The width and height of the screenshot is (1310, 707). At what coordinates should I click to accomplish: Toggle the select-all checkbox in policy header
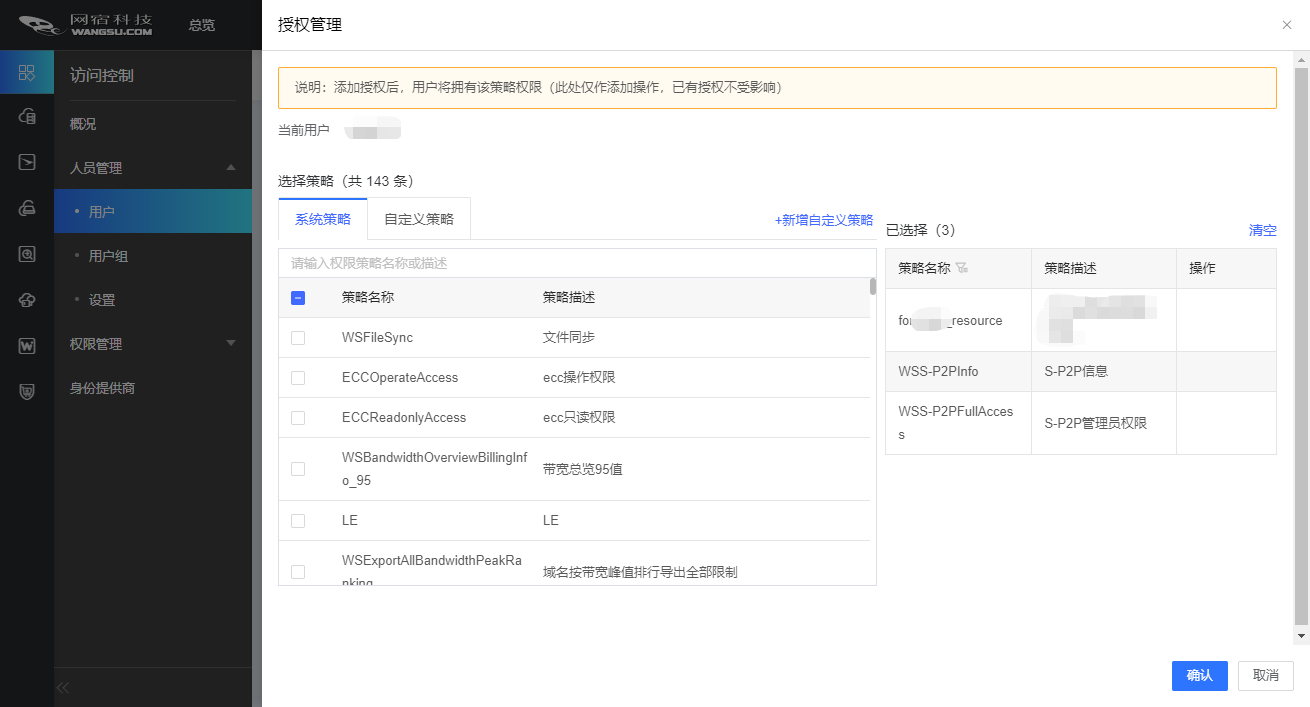(x=298, y=297)
